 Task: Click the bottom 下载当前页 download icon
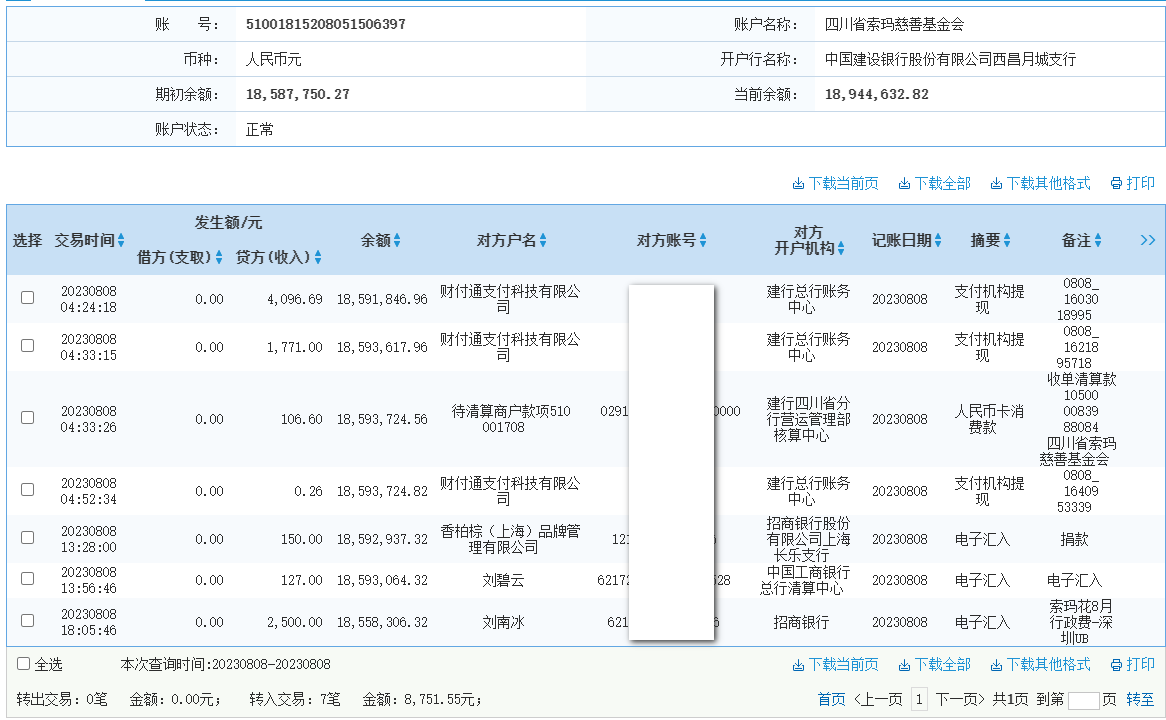(798, 665)
